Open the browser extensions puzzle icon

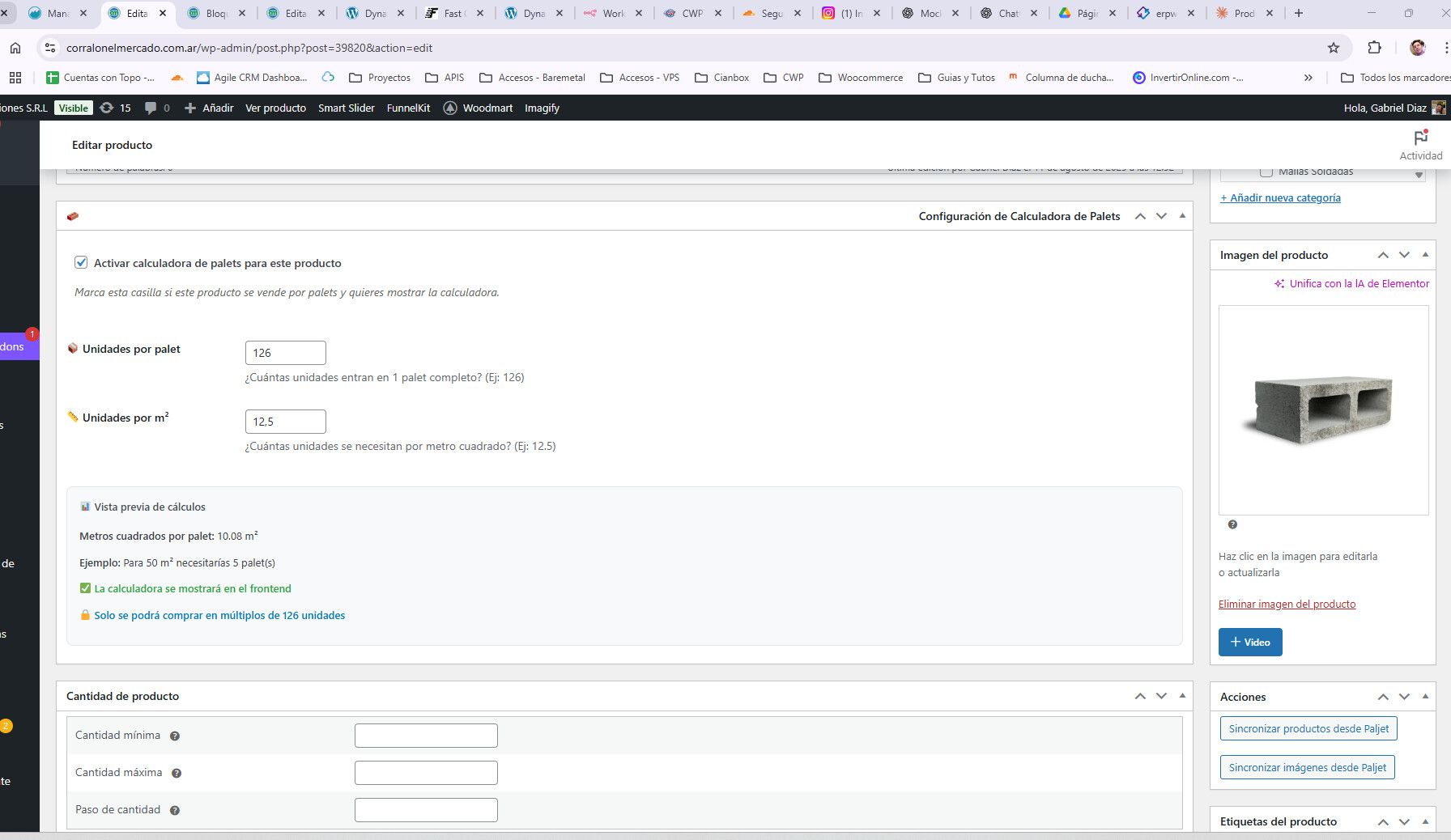[x=1374, y=48]
